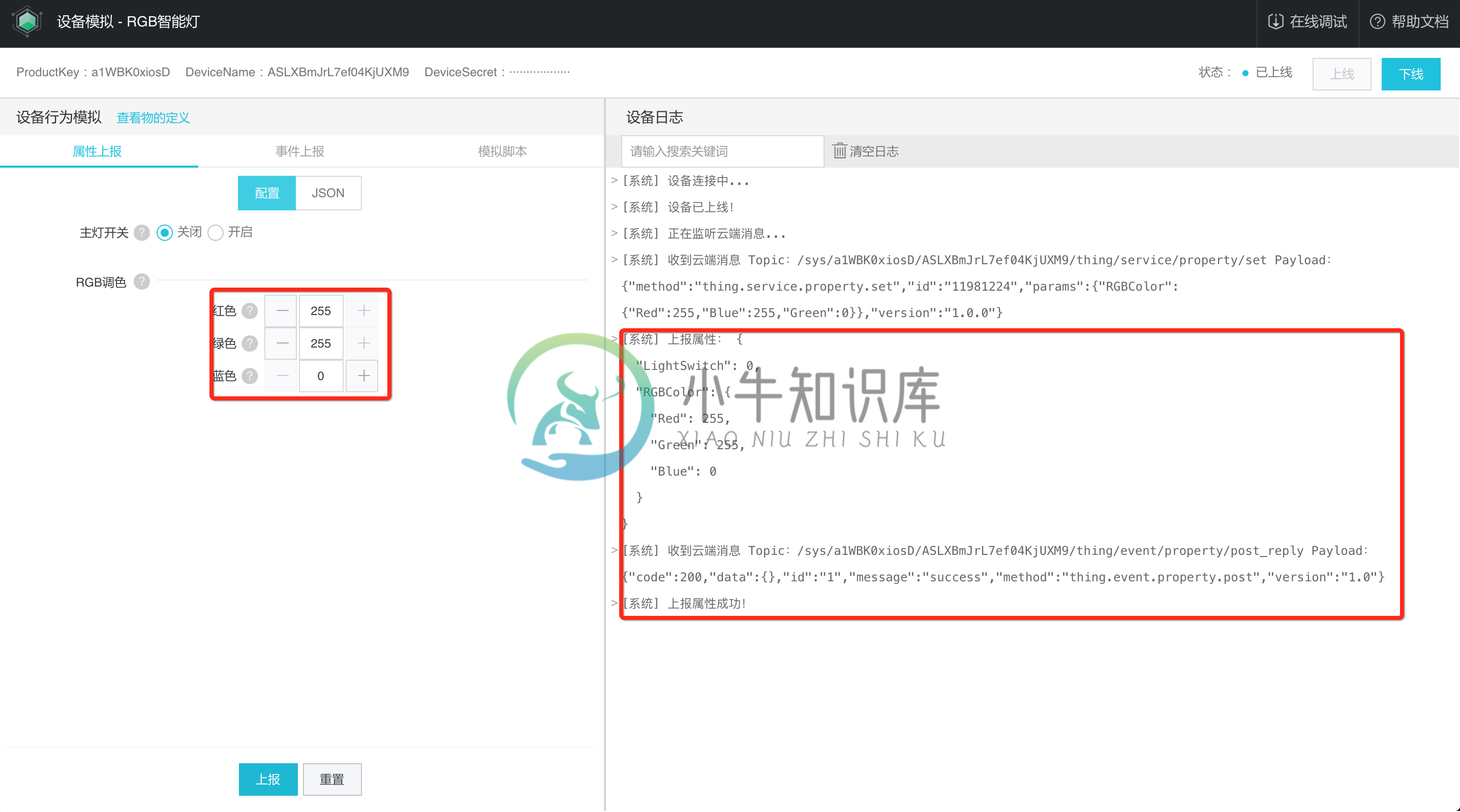
Task: Switch to 事件上报 tab
Action: 300,151
